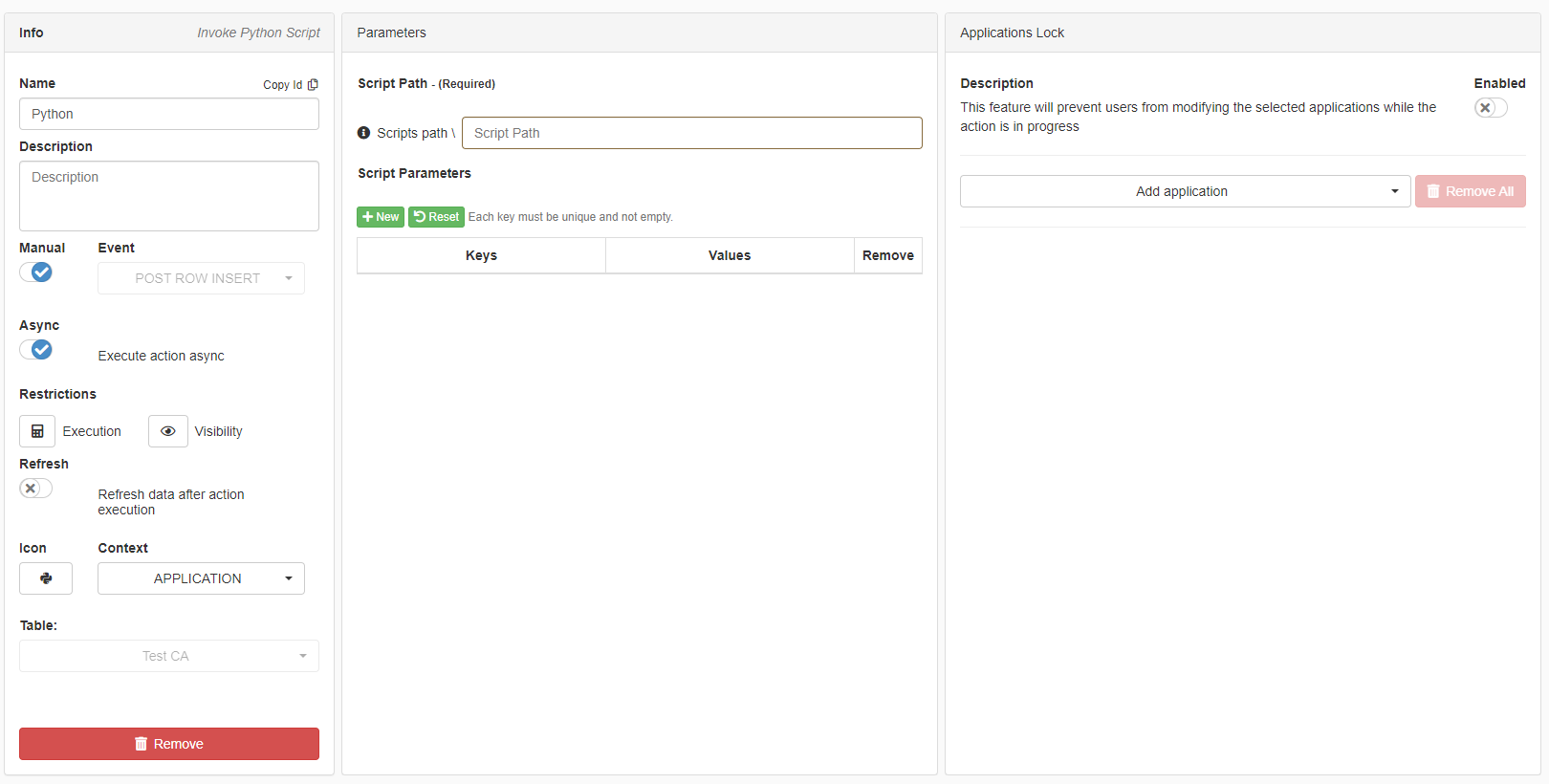Image resolution: width=1549 pixels, height=784 pixels.
Task: Open the Context APPLICATION dropdown
Action: [x=201, y=578]
